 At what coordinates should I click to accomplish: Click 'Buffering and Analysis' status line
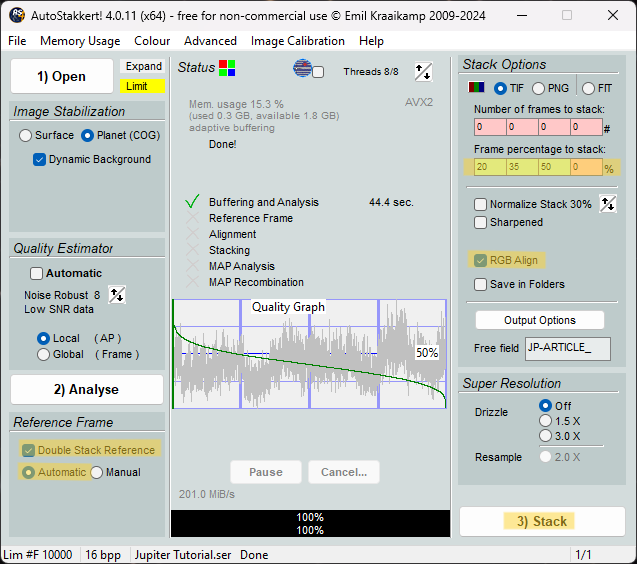[x=264, y=202]
